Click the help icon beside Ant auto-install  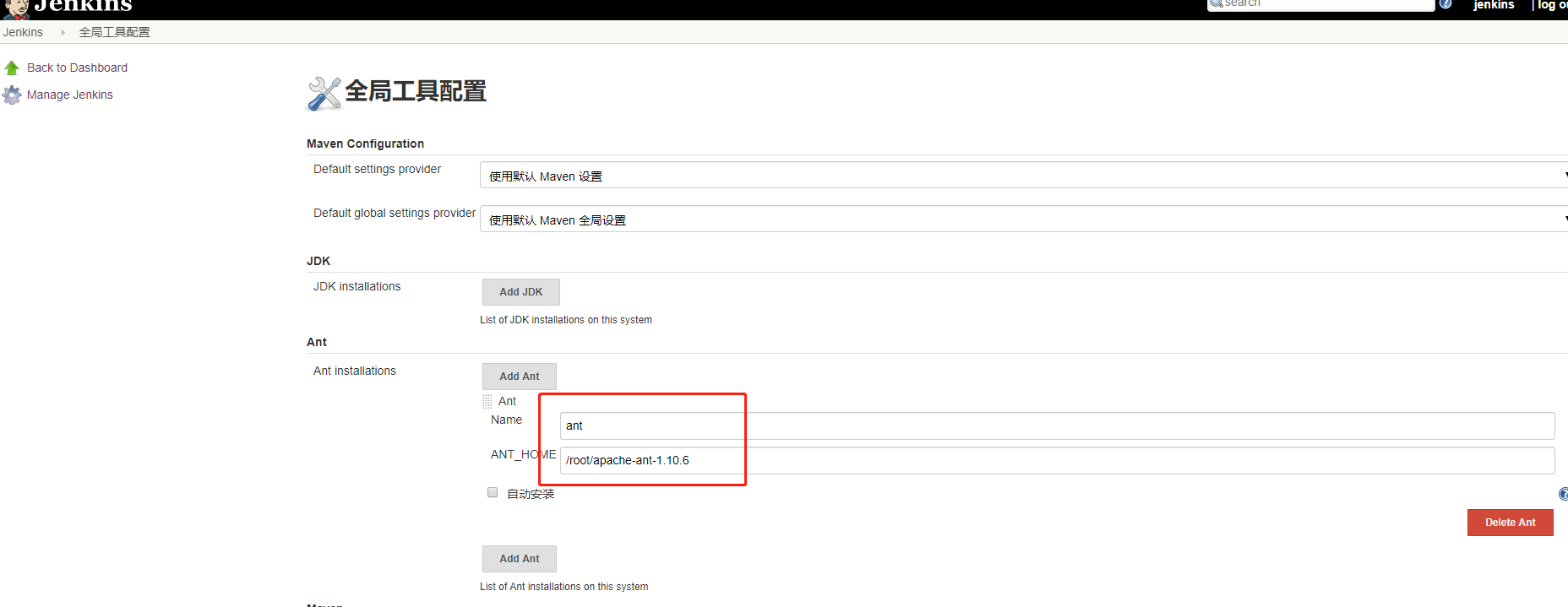tap(1563, 494)
